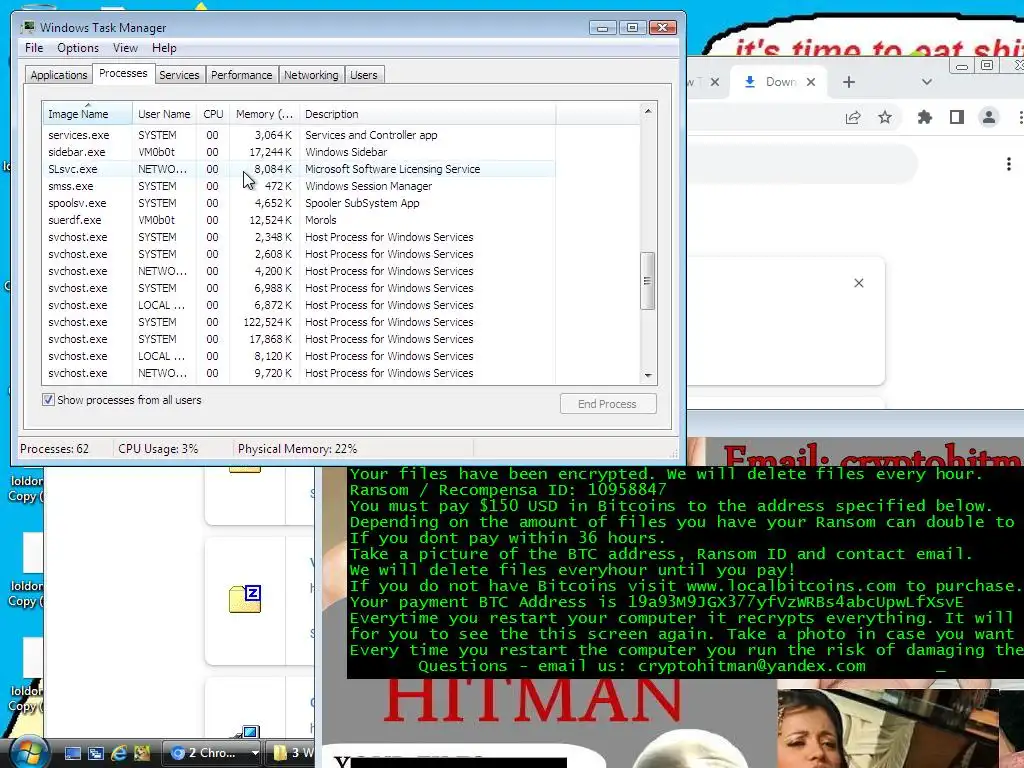Open three-dot menu on Chrome downloads page
Screen dimensions: 1024x768
[x=1009, y=164]
